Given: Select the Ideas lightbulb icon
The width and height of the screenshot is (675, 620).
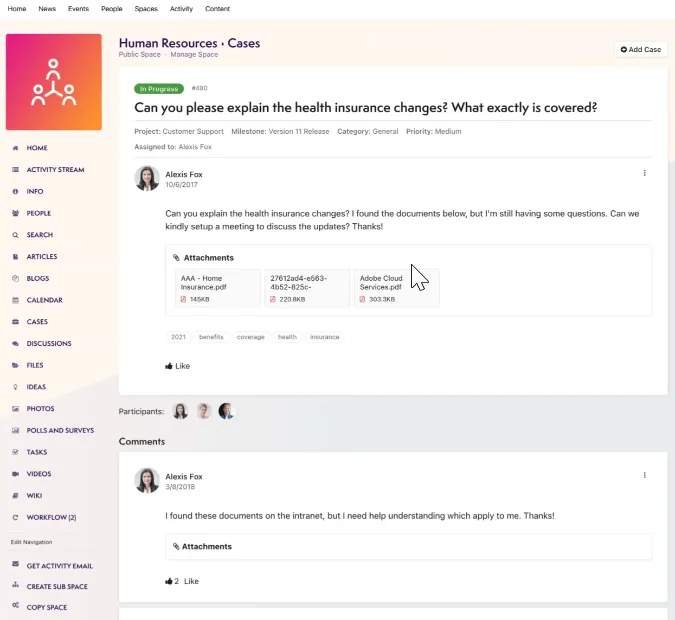Looking at the screenshot, I should tap(15, 387).
